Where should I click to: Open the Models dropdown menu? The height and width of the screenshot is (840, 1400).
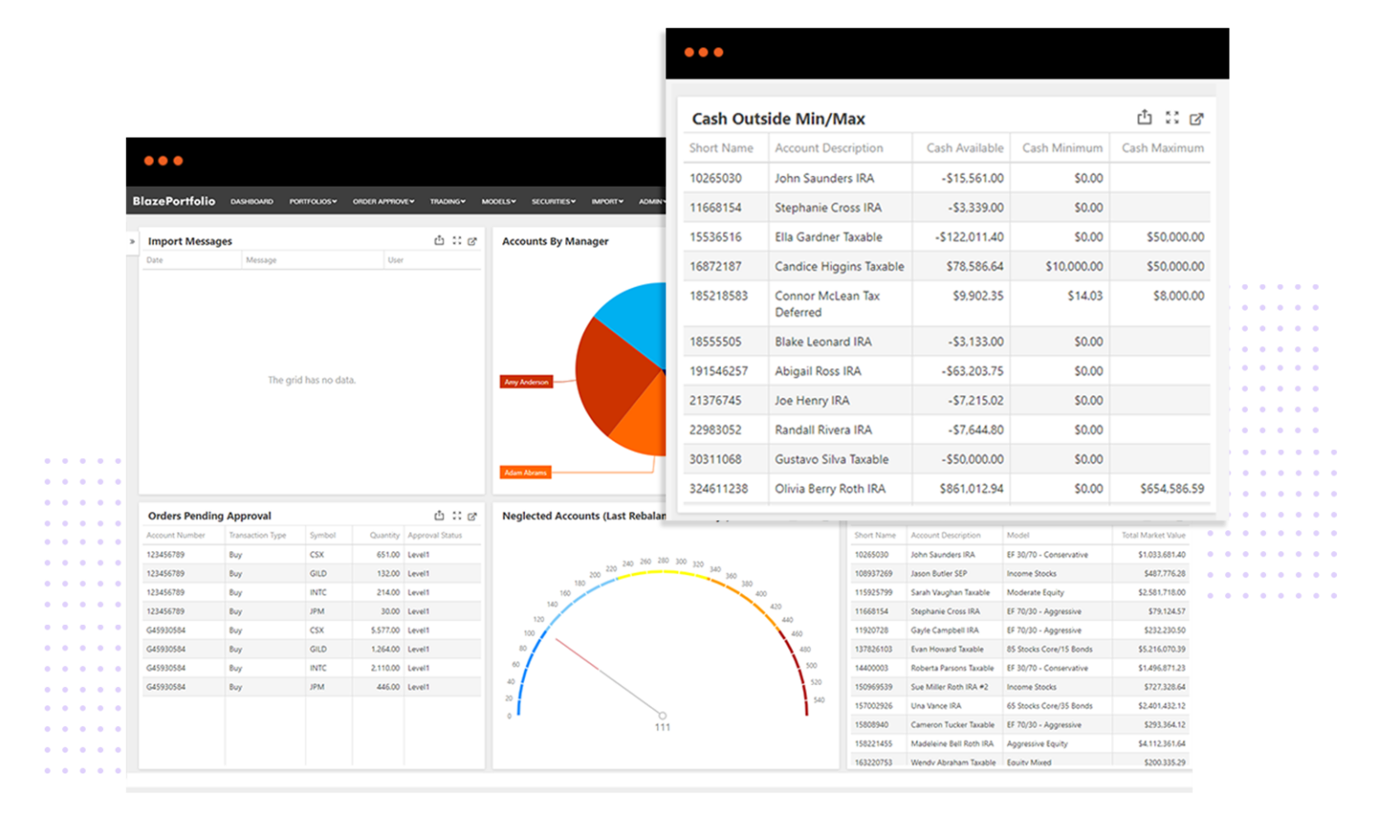coord(498,201)
